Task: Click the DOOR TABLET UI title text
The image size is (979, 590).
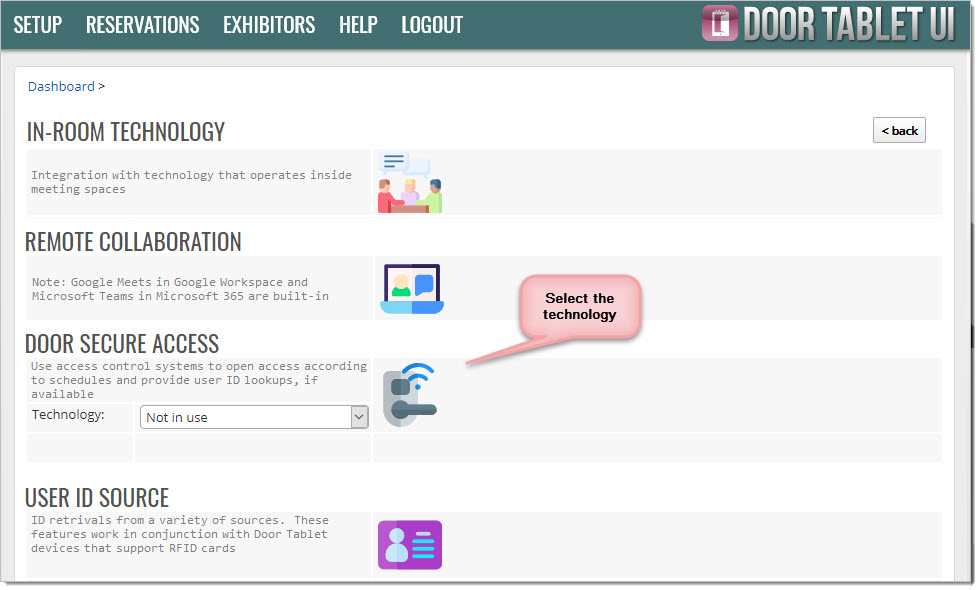Action: coord(849,24)
